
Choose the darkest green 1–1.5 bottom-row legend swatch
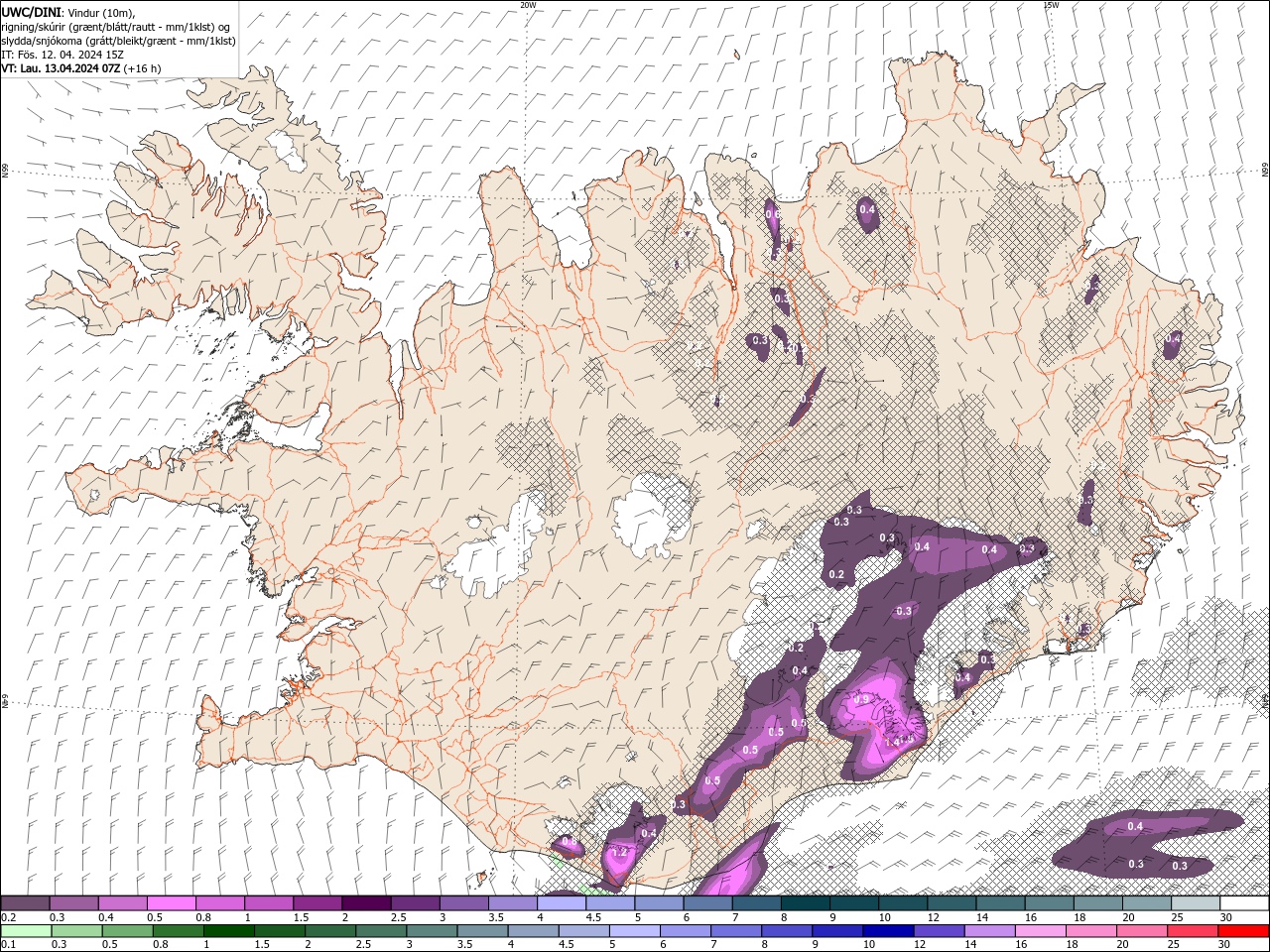[228, 931]
